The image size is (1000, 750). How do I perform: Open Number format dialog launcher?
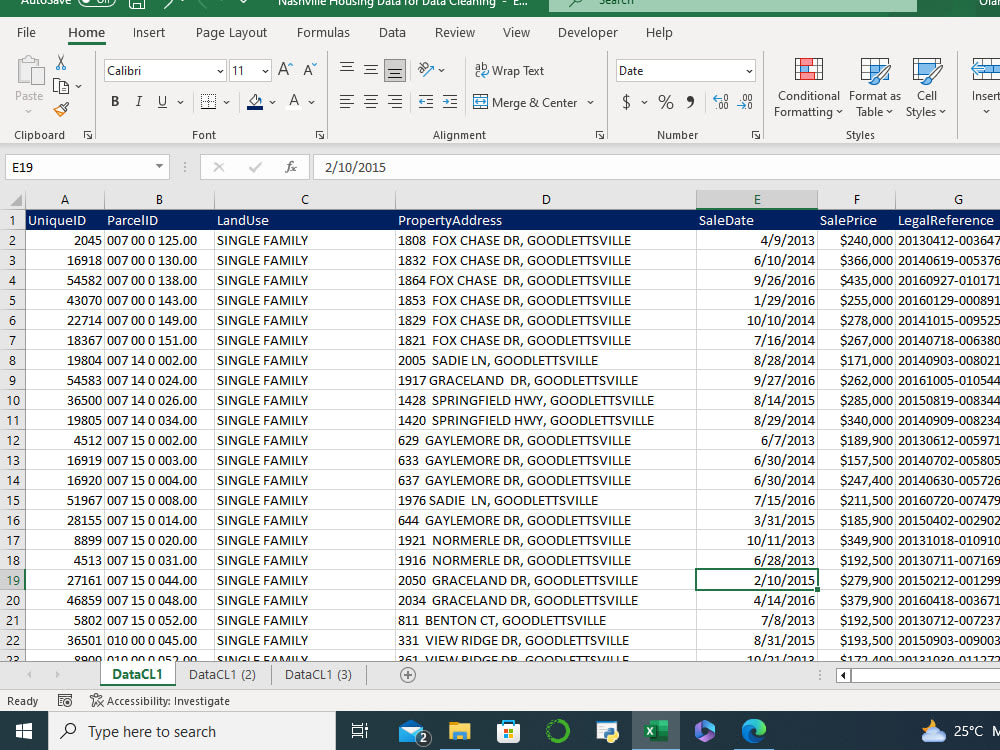pyautogui.click(x=755, y=135)
